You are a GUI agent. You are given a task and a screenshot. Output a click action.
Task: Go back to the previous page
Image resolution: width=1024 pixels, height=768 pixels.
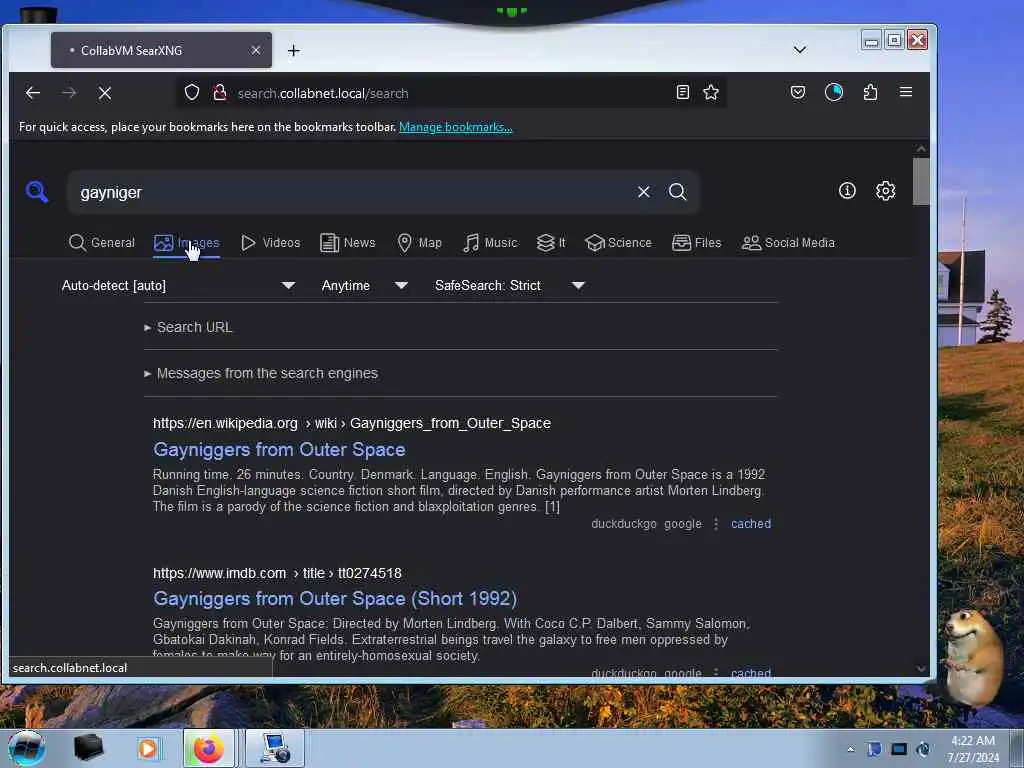(33, 93)
